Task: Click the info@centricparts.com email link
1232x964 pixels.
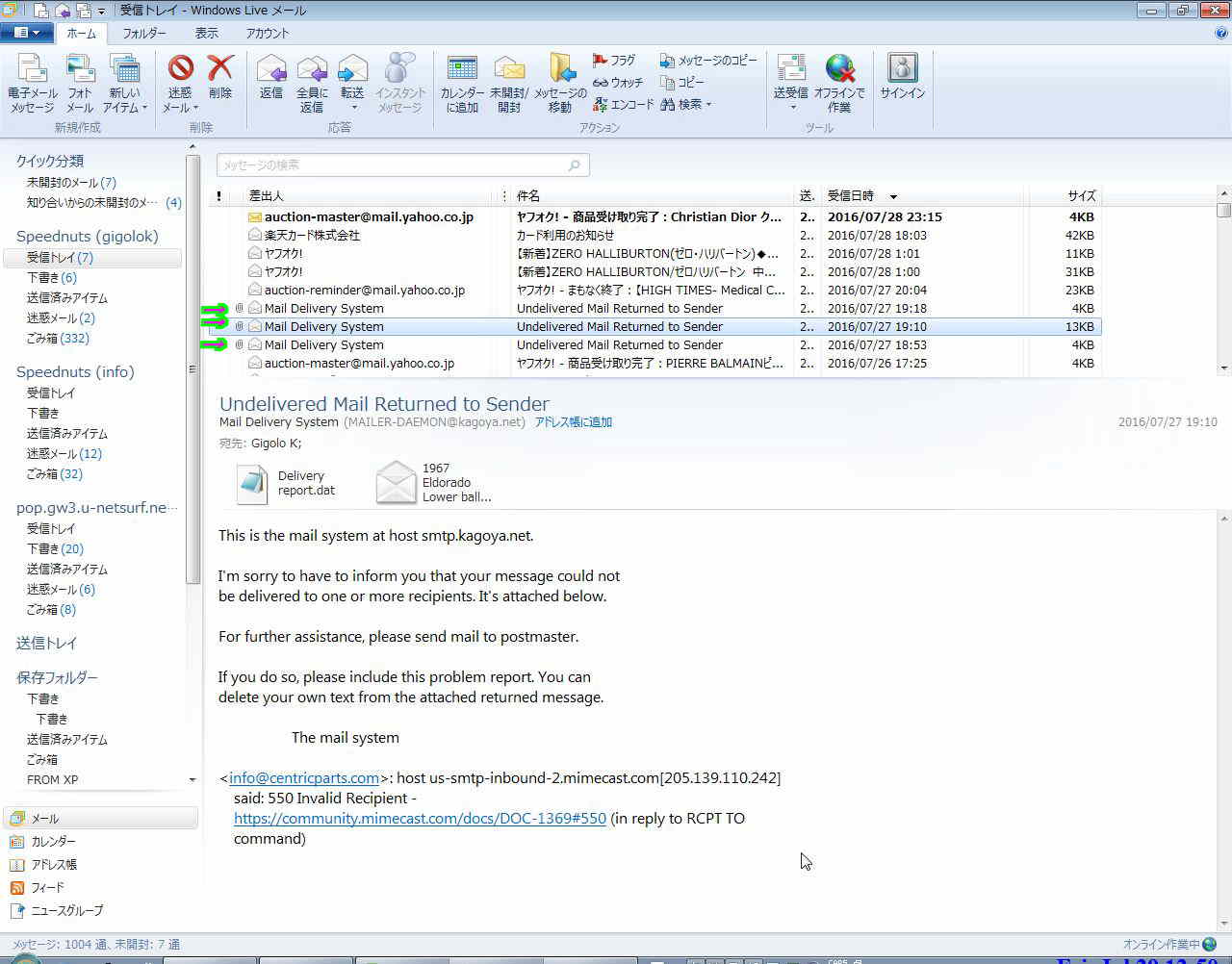Action: pyautogui.click(x=303, y=778)
